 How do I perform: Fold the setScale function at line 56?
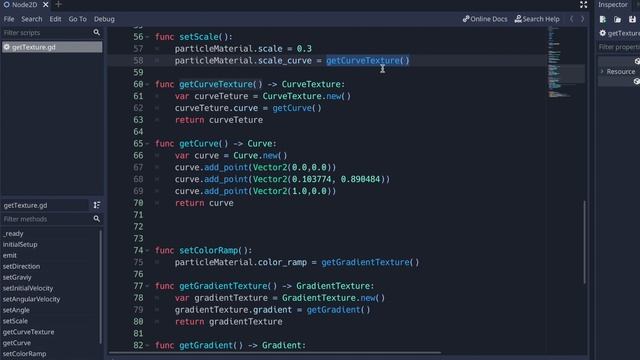click(x=147, y=37)
